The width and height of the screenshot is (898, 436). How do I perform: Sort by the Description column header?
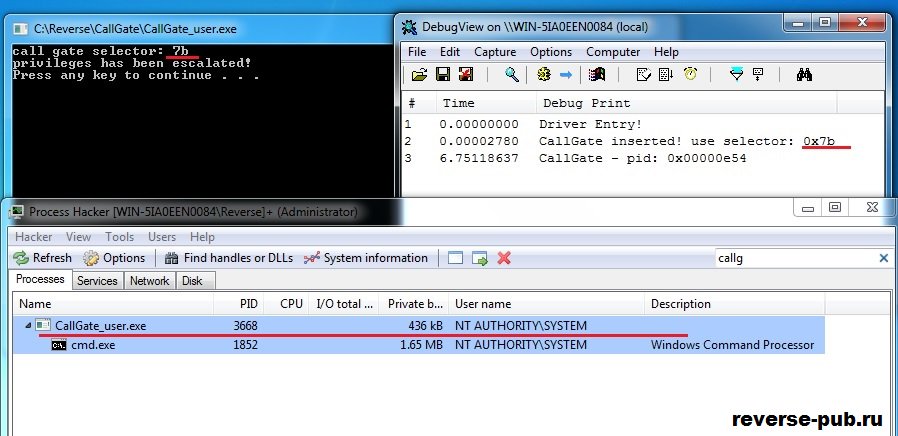735,304
